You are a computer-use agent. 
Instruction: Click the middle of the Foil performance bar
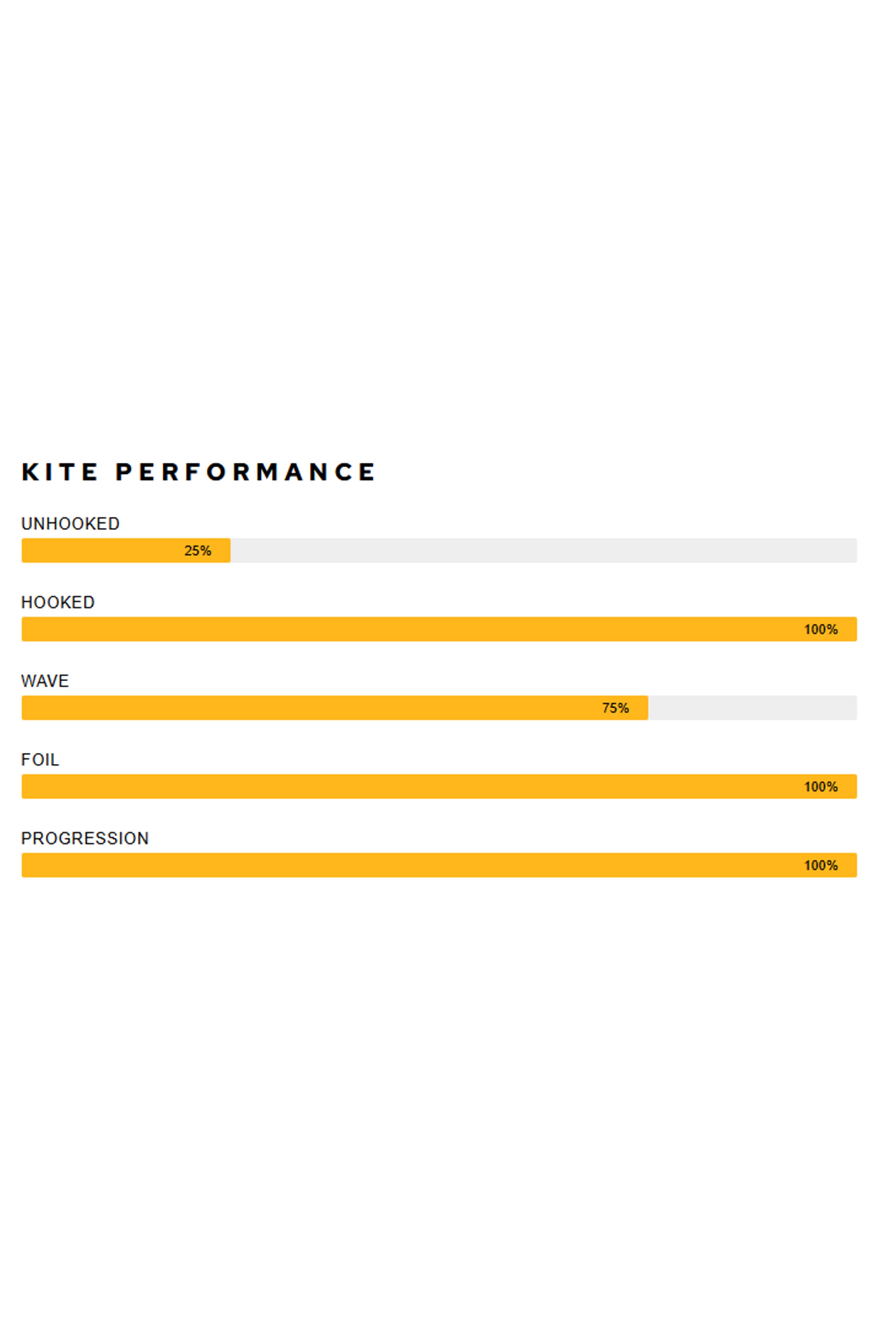439,786
